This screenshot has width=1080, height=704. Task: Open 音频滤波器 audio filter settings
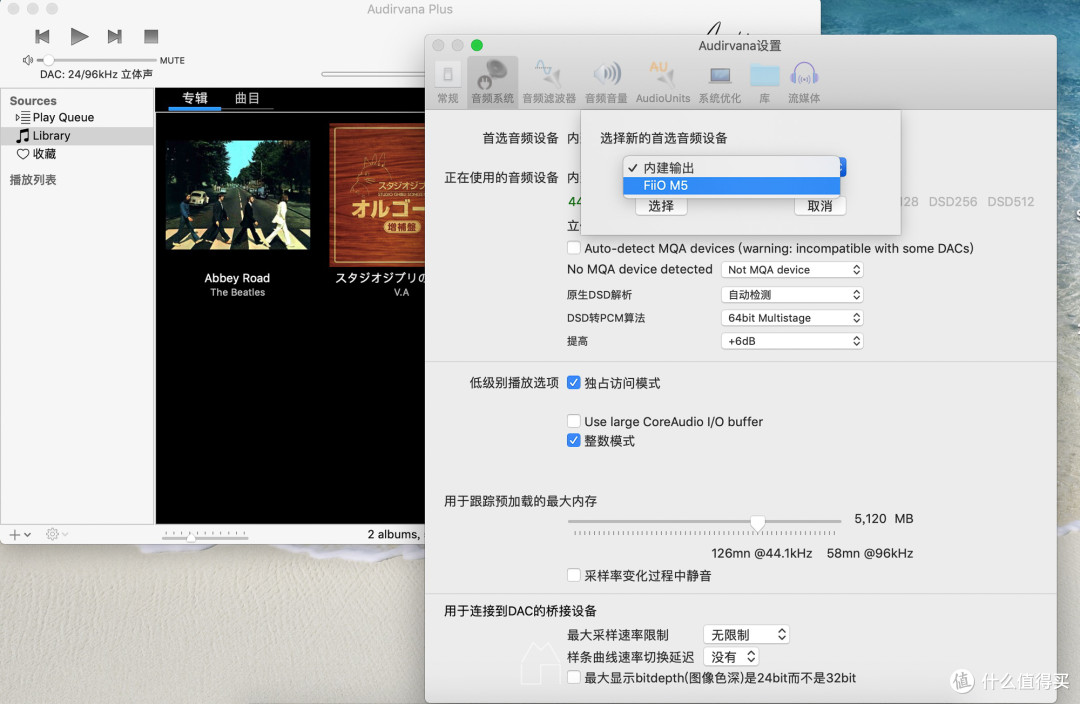pyautogui.click(x=549, y=83)
